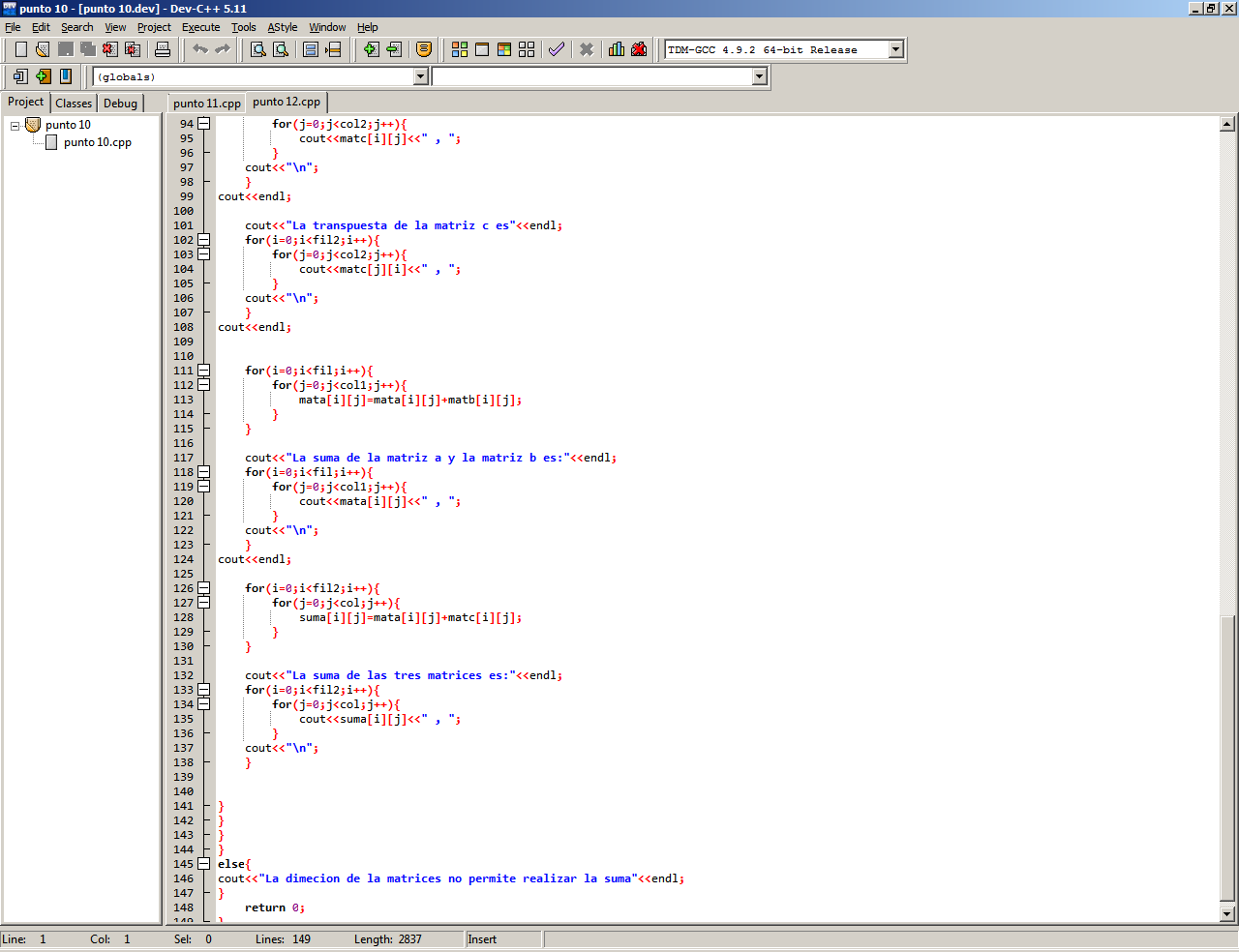The width and height of the screenshot is (1239, 952).
Task: Switch to the punto 11.cpp tab
Action: pos(207,103)
